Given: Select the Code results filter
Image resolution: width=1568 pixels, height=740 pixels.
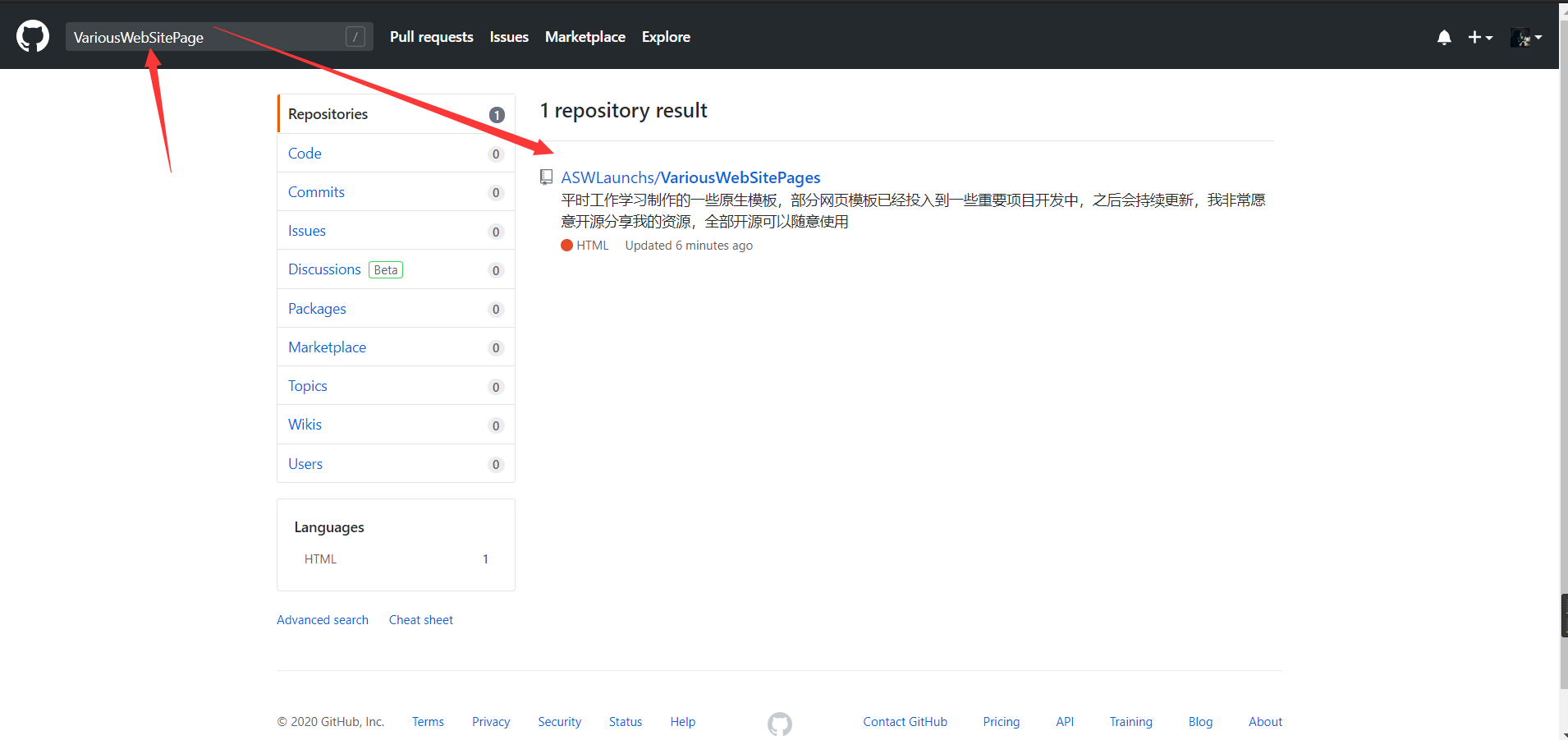Looking at the screenshot, I should pos(397,154).
